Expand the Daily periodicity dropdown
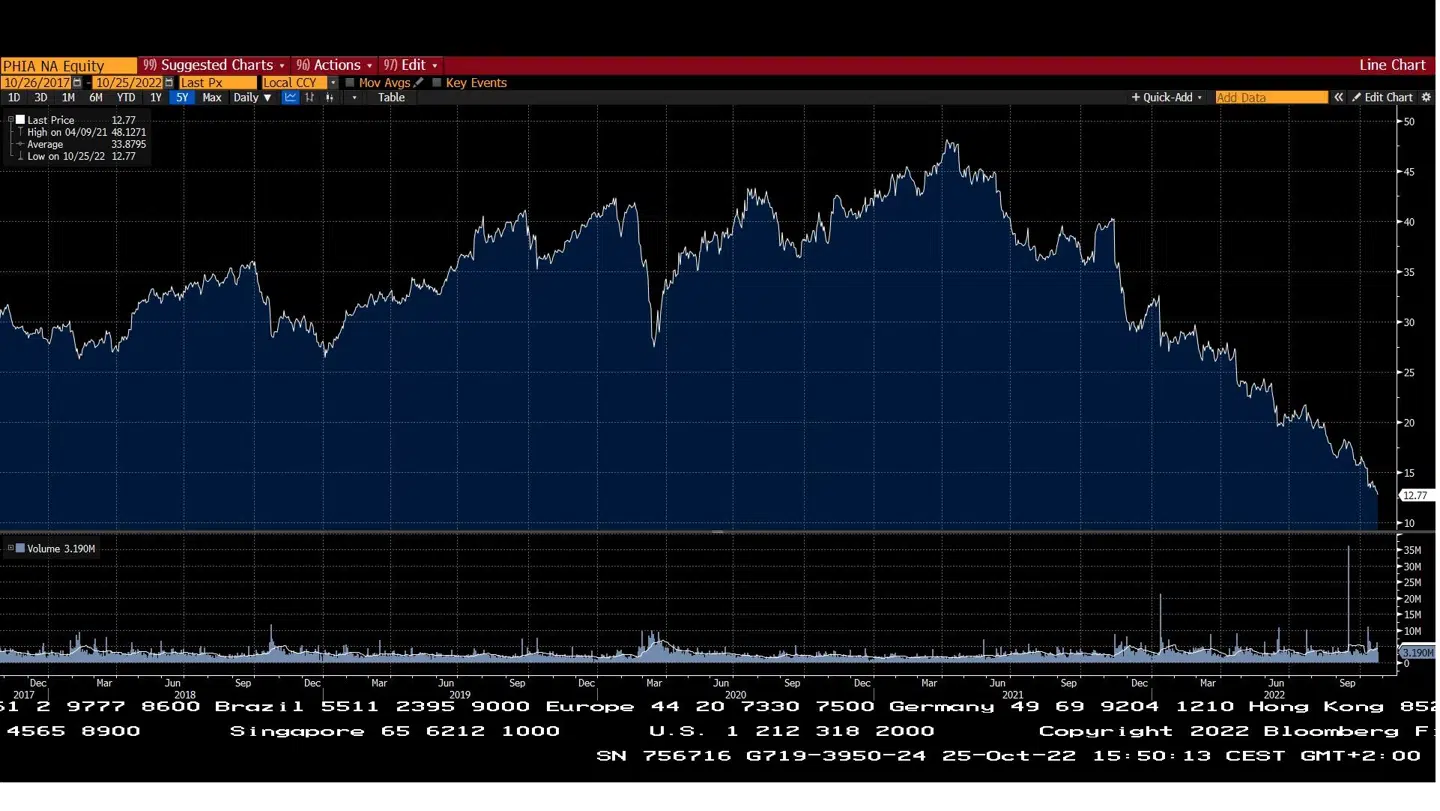The image size is (1440, 811). pos(252,98)
